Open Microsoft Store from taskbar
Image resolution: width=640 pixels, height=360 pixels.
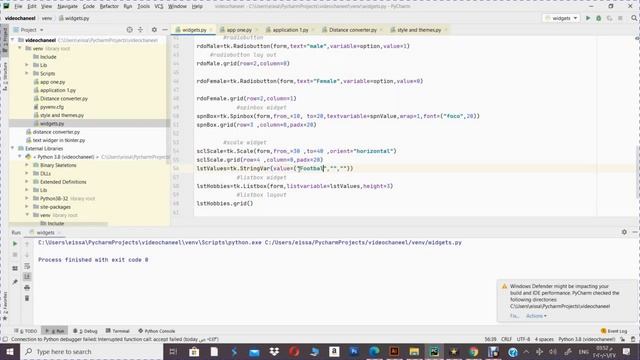pos(194,351)
